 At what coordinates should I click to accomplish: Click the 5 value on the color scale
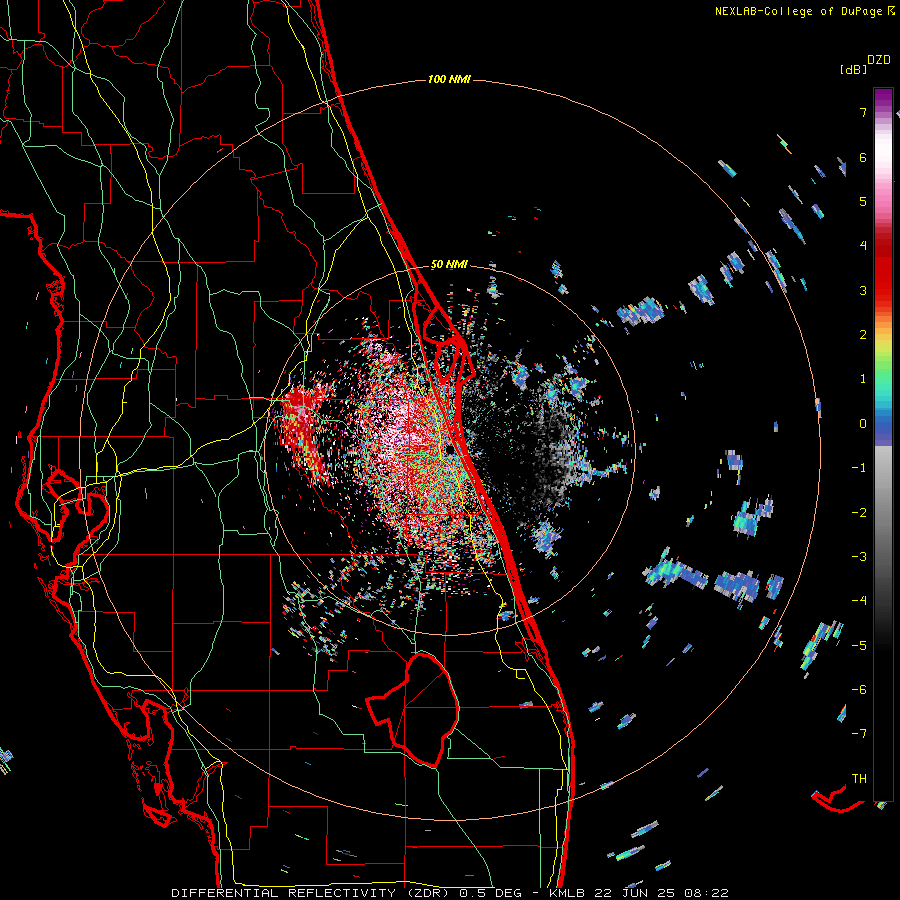(863, 201)
